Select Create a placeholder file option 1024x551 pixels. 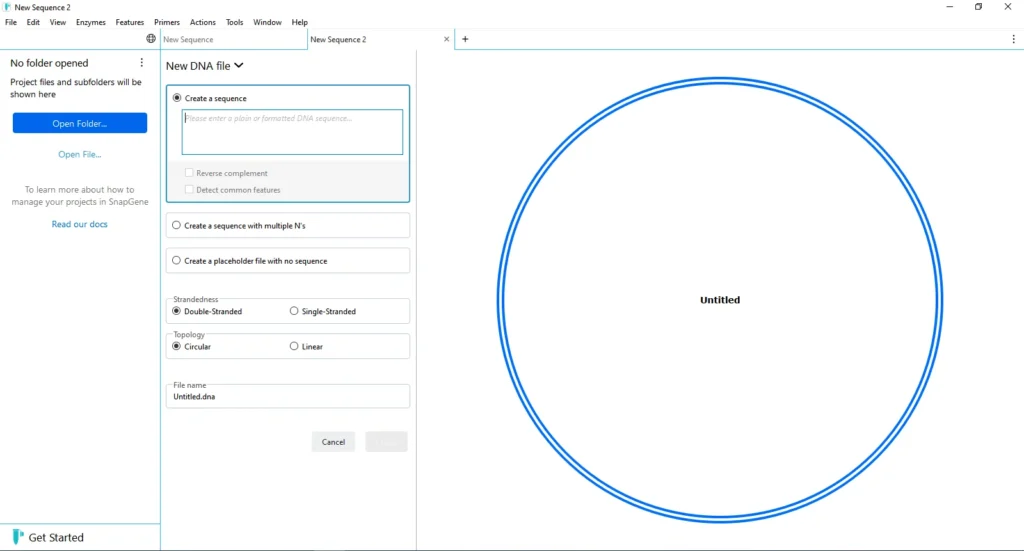click(x=177, y=261)
